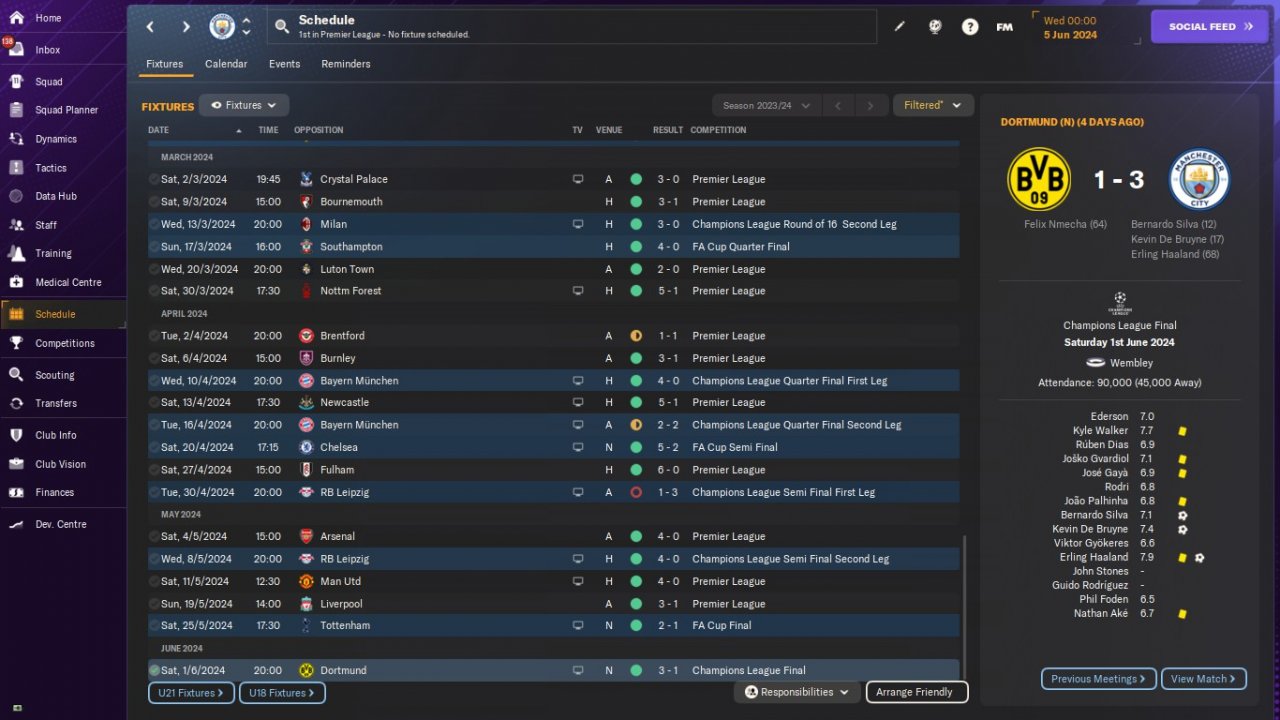Click the Champions League logo in the match panel
This screenshot has width=1280, height=720.
[x=1120, y=303]
